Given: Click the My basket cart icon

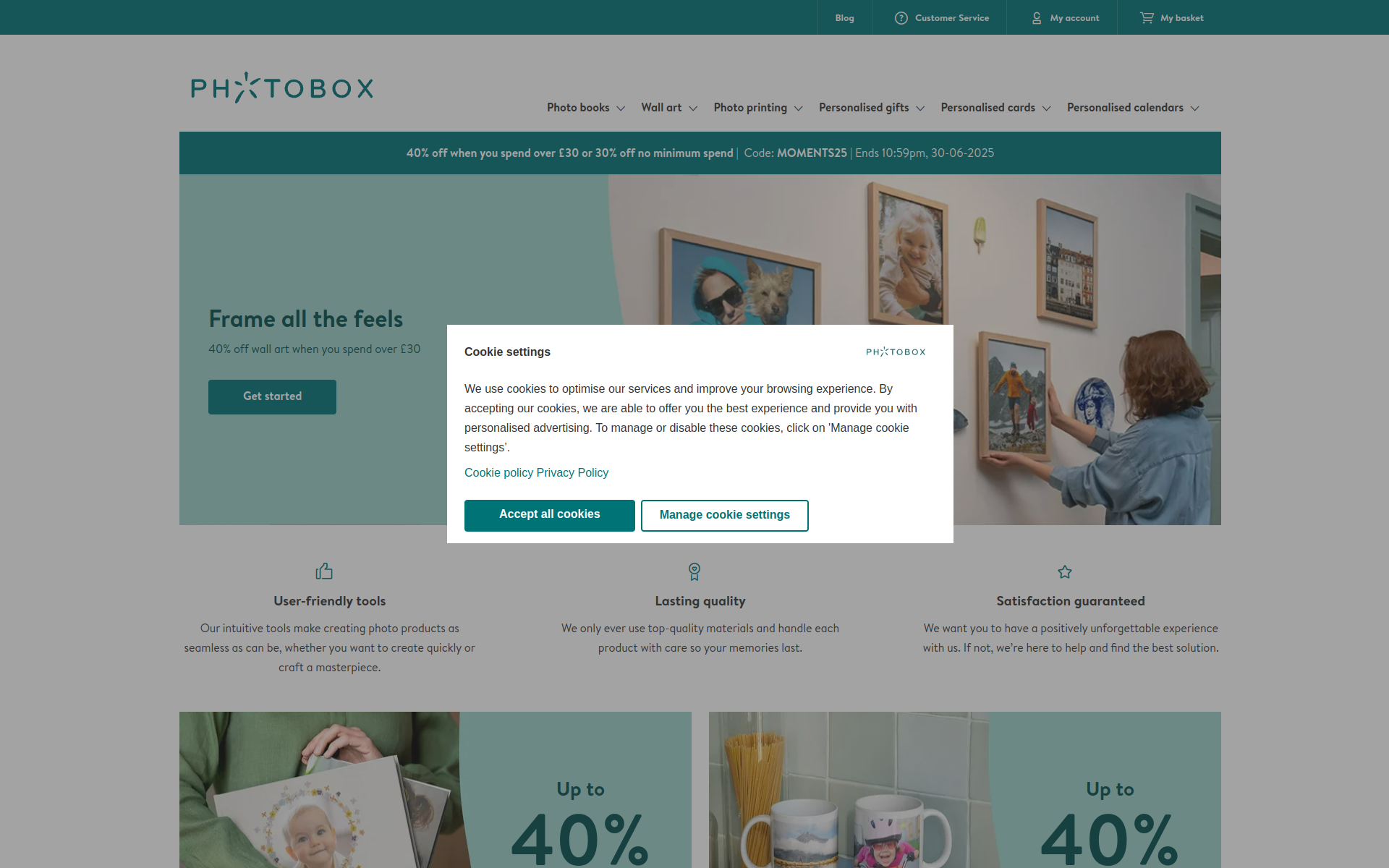Looking at the screenshot, I should (x=1147, y=17).
